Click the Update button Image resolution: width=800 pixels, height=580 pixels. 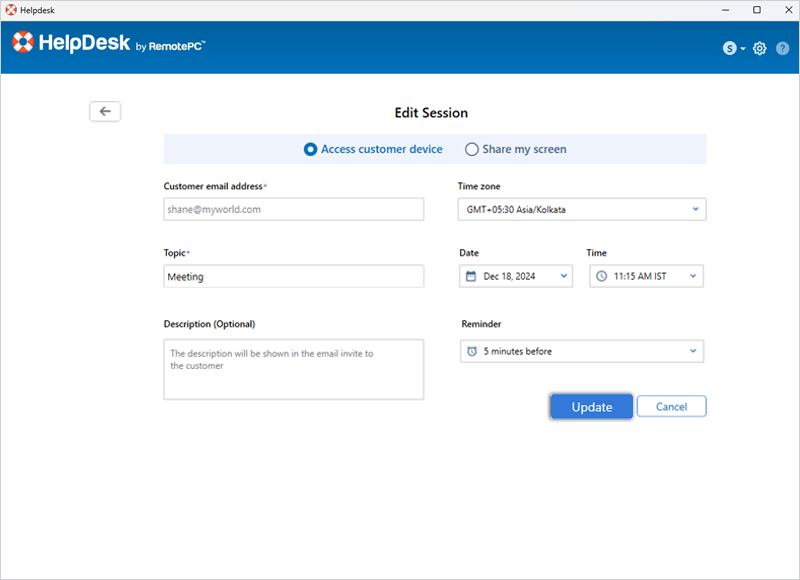point(591,406)
